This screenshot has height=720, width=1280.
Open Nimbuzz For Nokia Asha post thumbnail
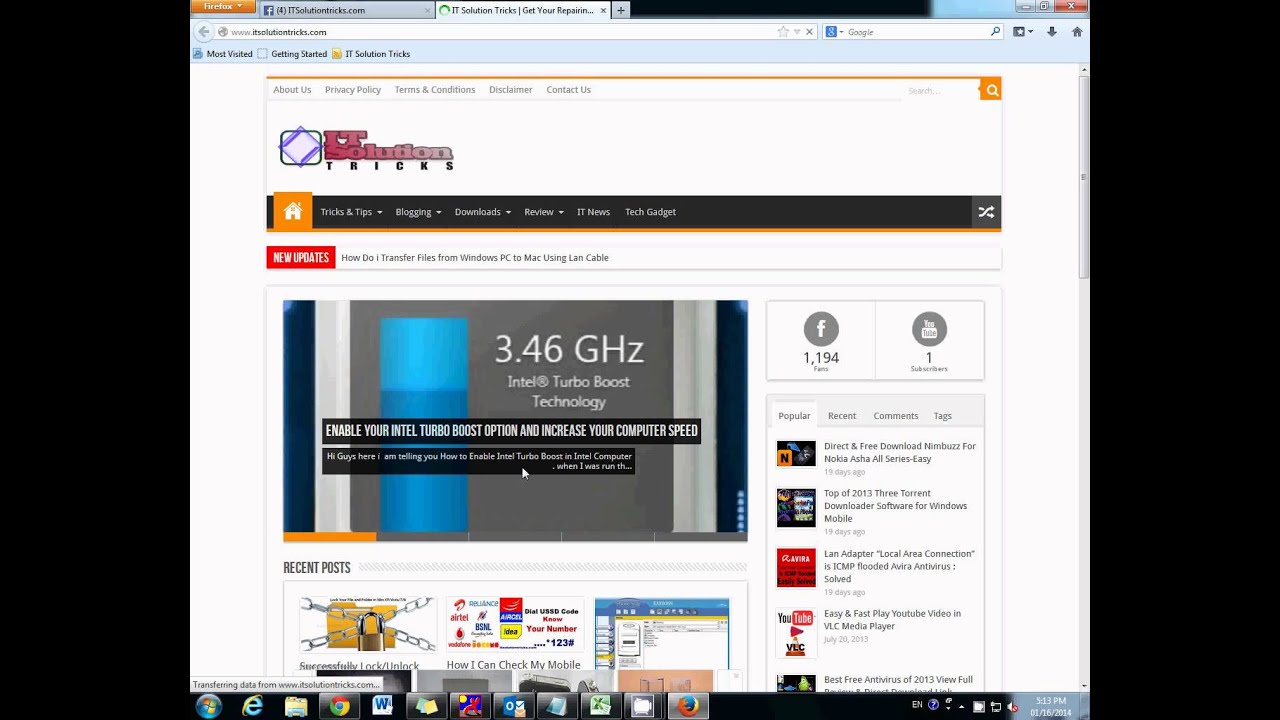point(796,453)
